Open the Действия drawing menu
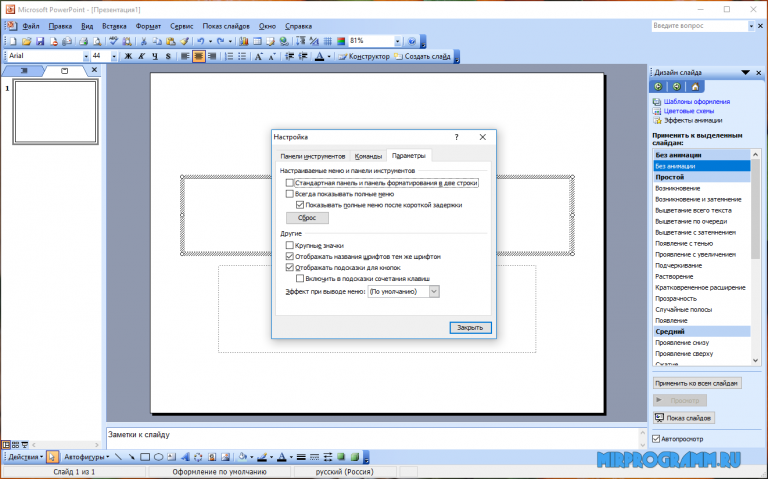This screenshot has width=768, height=479. (x=25, y=457)
